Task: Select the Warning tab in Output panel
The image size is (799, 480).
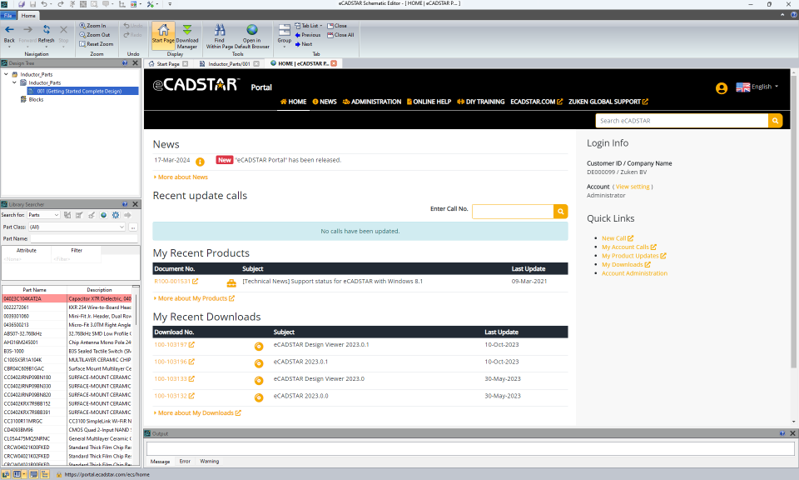Action: (x=209, y=461)
